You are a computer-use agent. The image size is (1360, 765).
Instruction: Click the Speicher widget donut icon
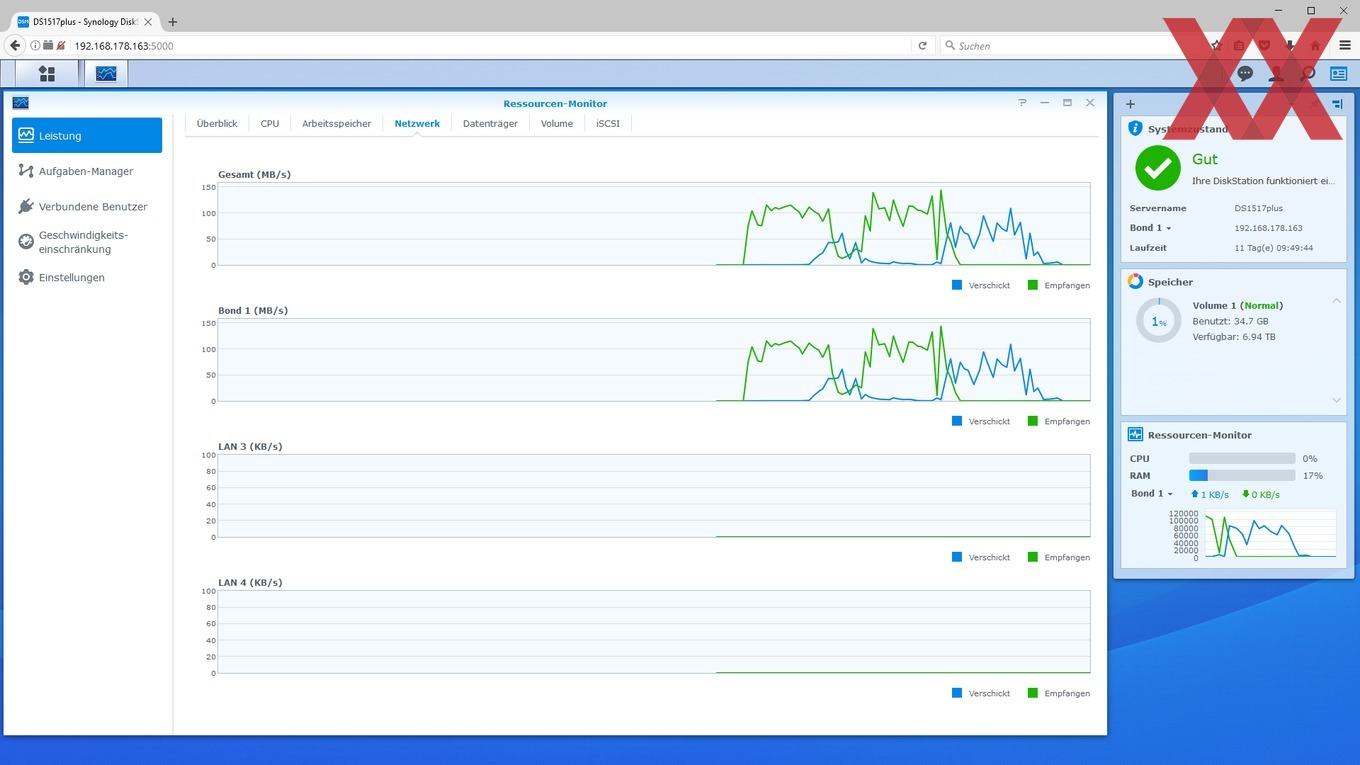click(x=1135, y=282)
